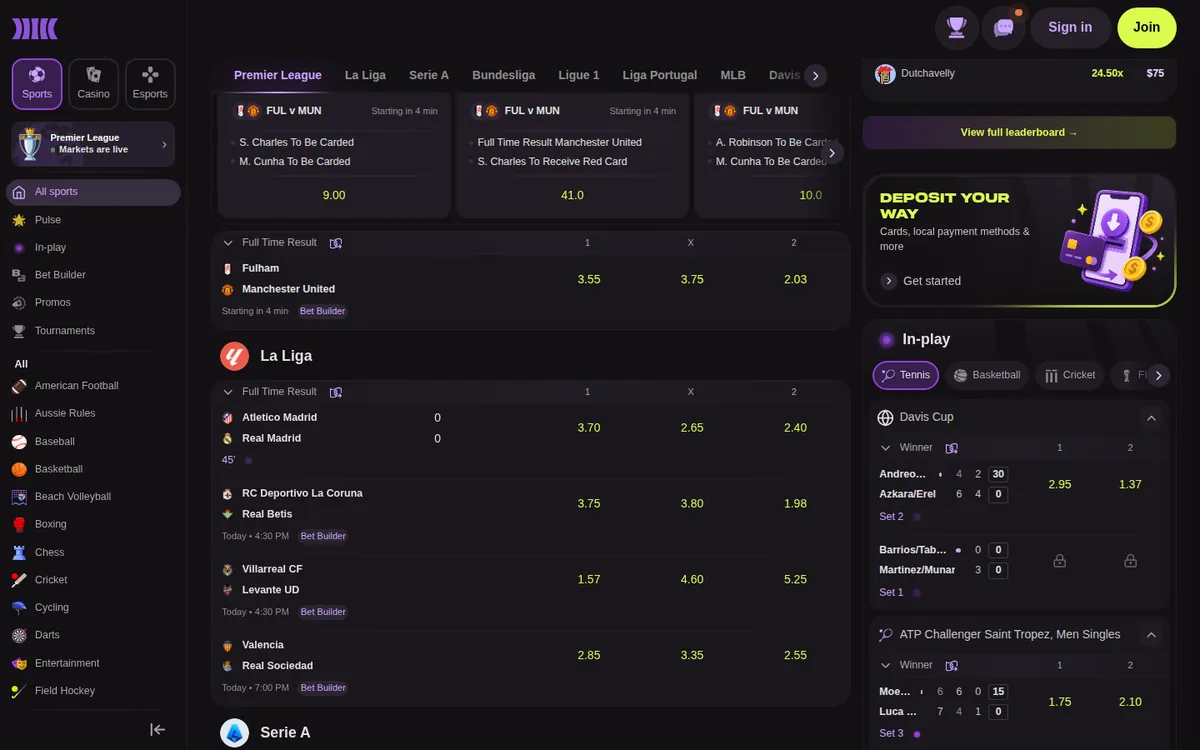Collapse the Premier League Full Time Result market
The height and width of the screenshot is (750, 1200).
[228, 243]
